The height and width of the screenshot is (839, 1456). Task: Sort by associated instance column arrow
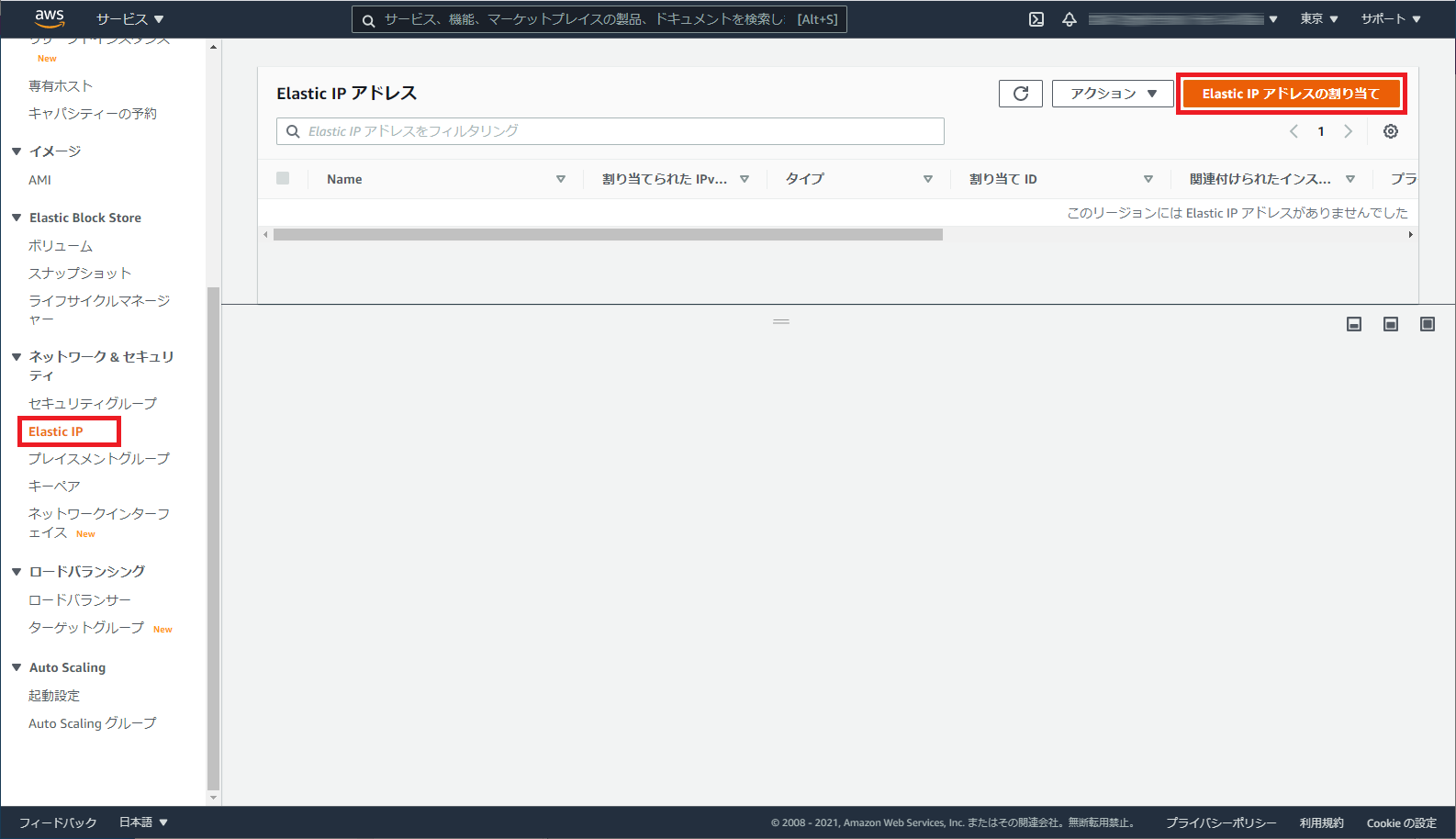pyautogui.click(x=1350, y=179)
